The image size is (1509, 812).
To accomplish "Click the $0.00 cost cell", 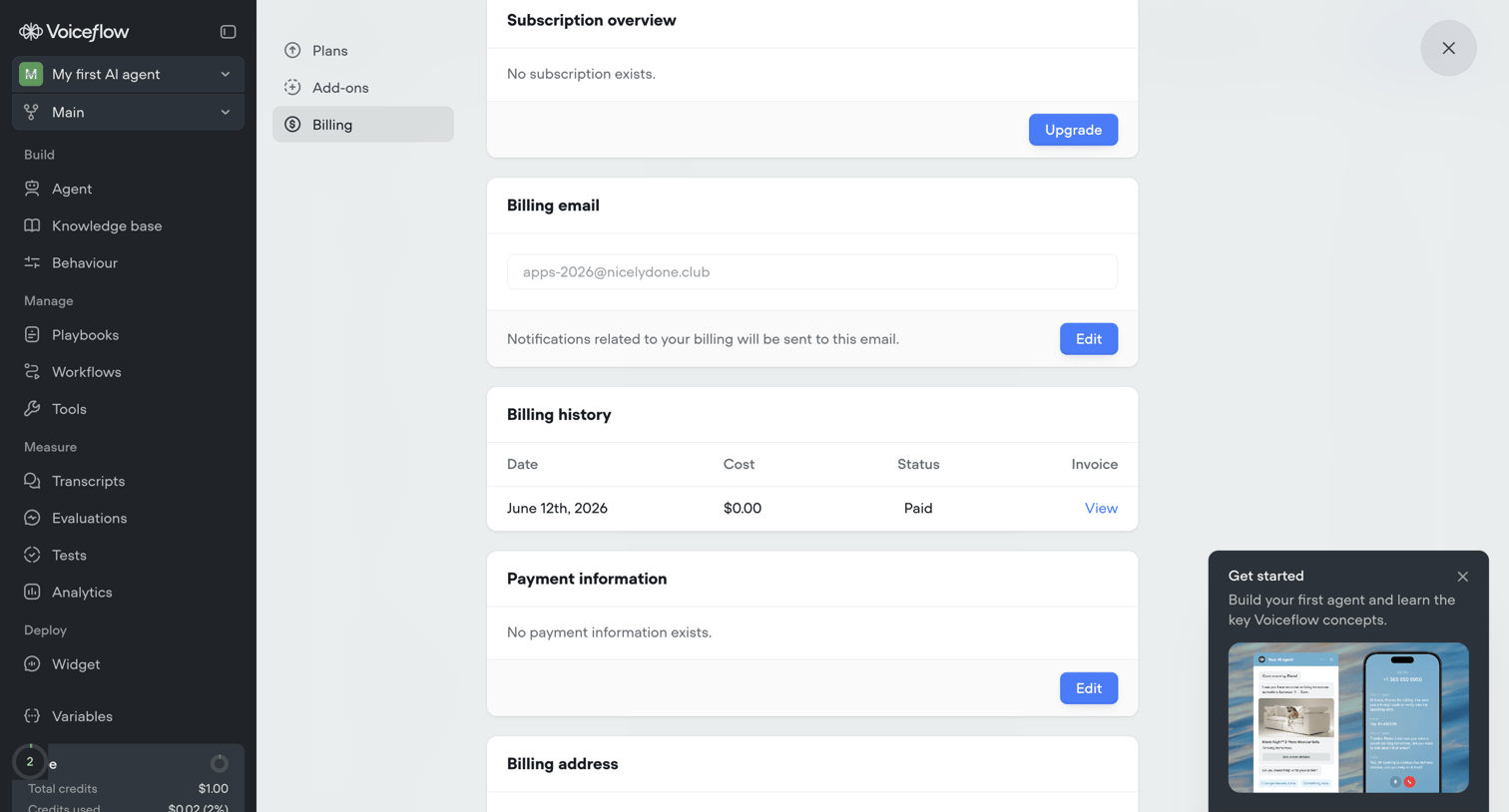I will (x=743, y=508).
